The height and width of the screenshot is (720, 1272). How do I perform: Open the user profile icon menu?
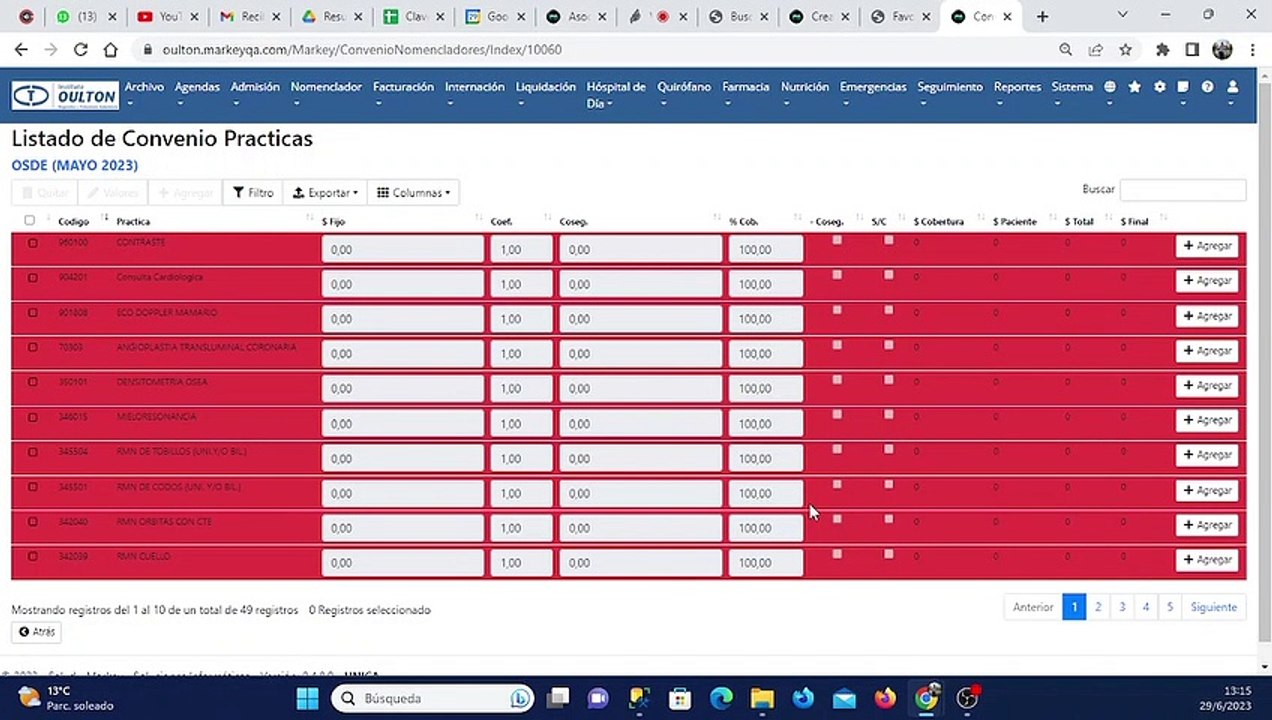coord(1232,87)
